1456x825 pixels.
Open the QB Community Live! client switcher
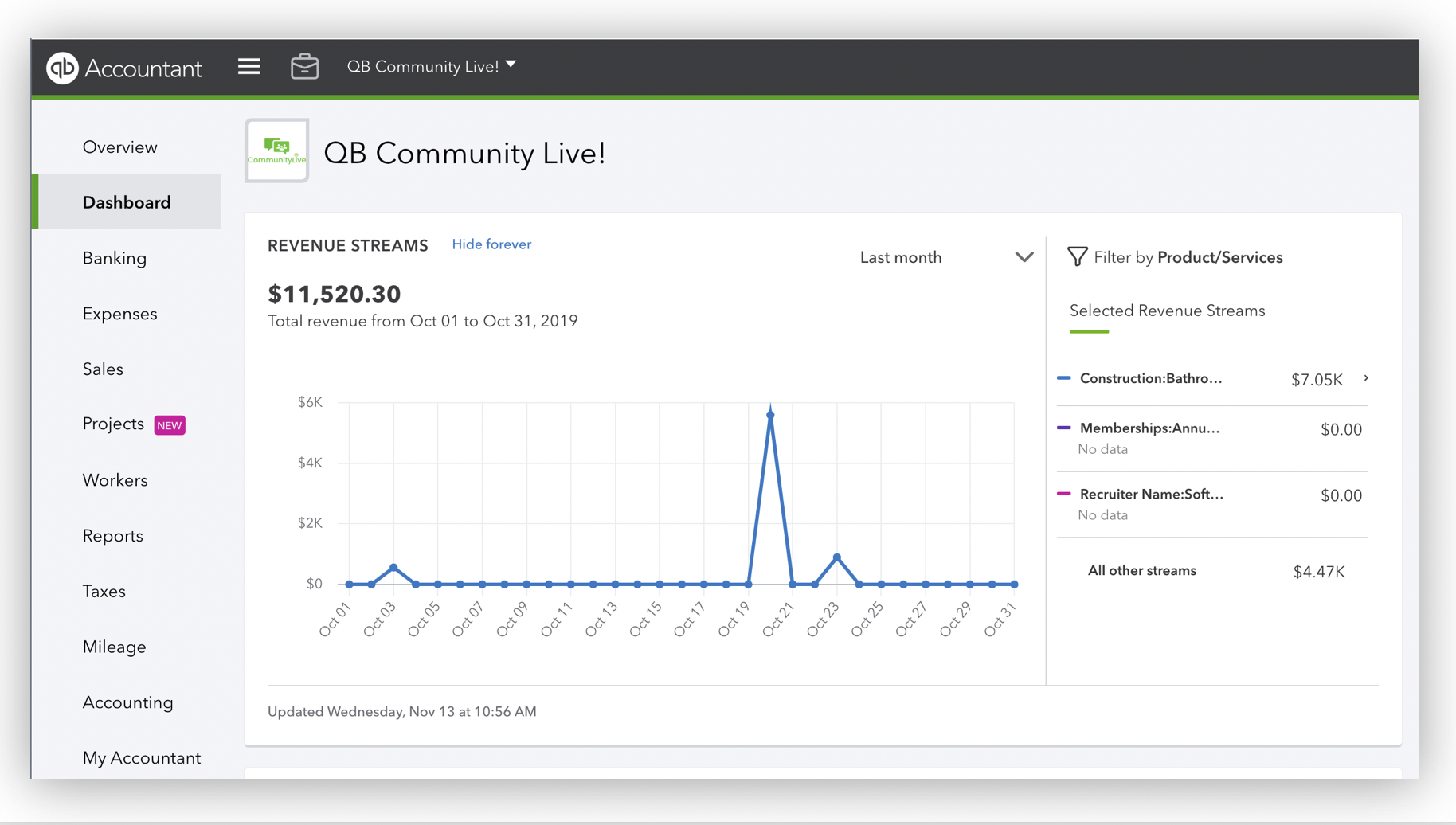tap(432, 66)
